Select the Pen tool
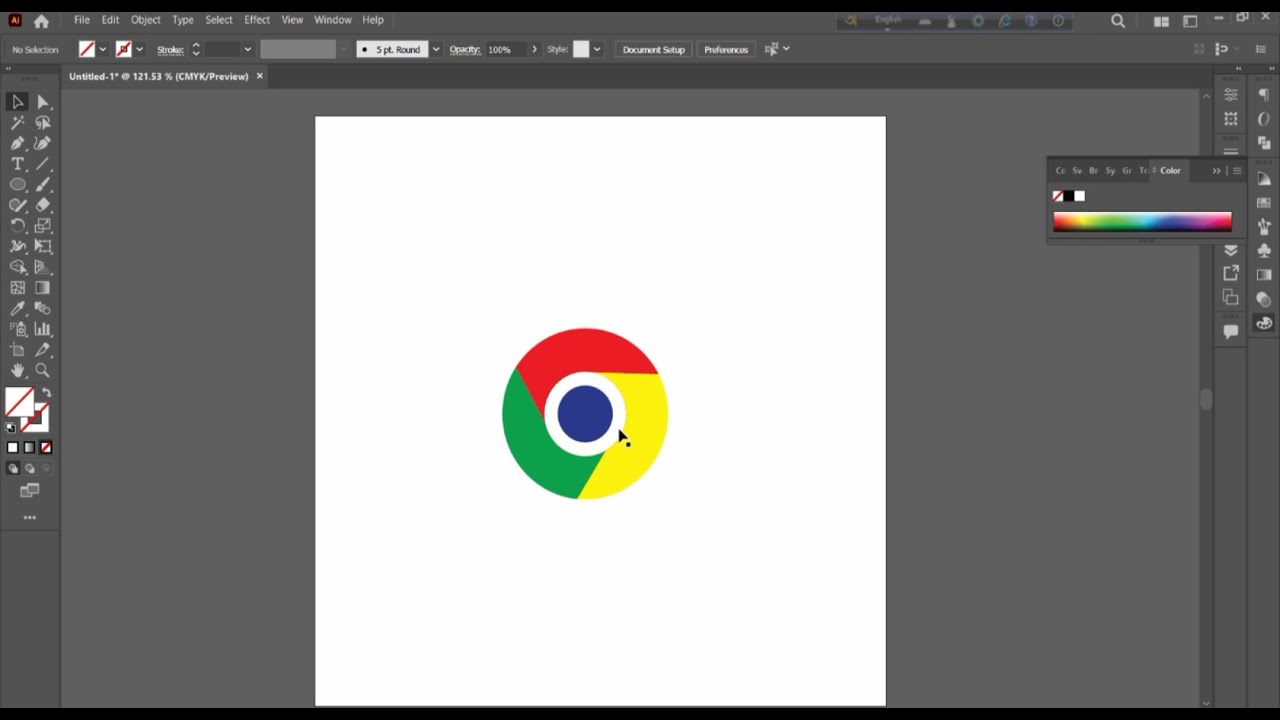Viewport: 1280px width, 720px height. coord(17,144)
